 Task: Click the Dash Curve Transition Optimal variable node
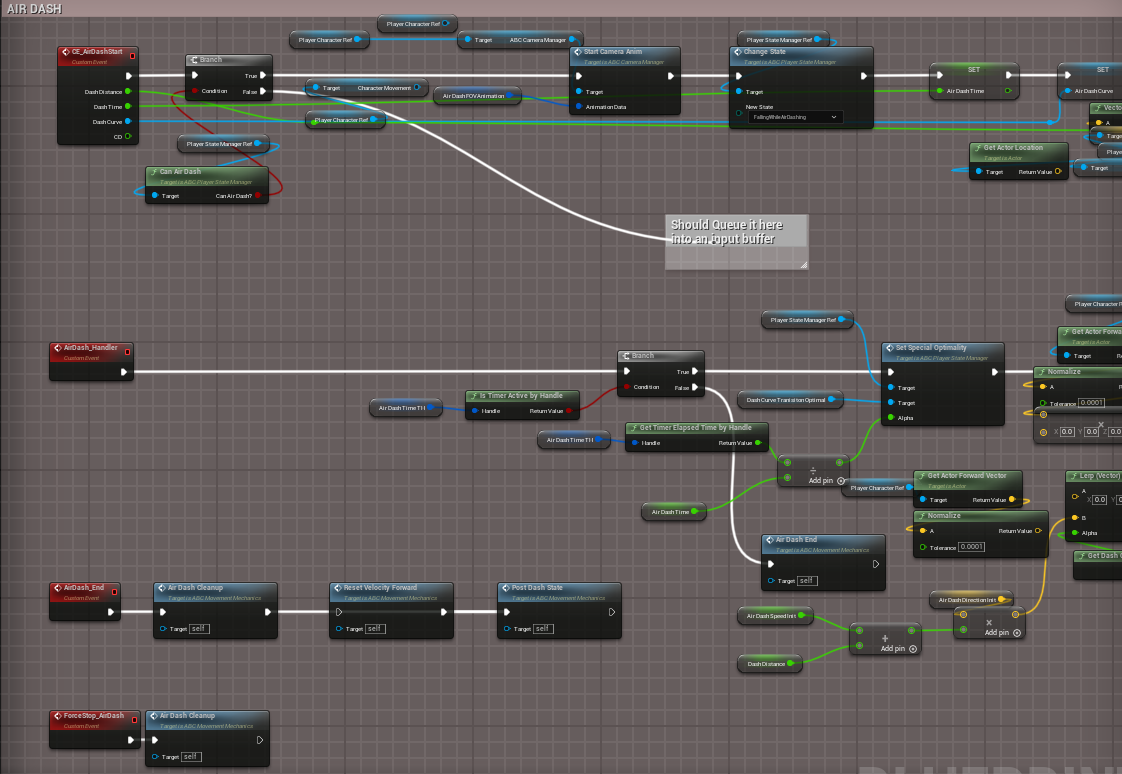tap(788, 400)
